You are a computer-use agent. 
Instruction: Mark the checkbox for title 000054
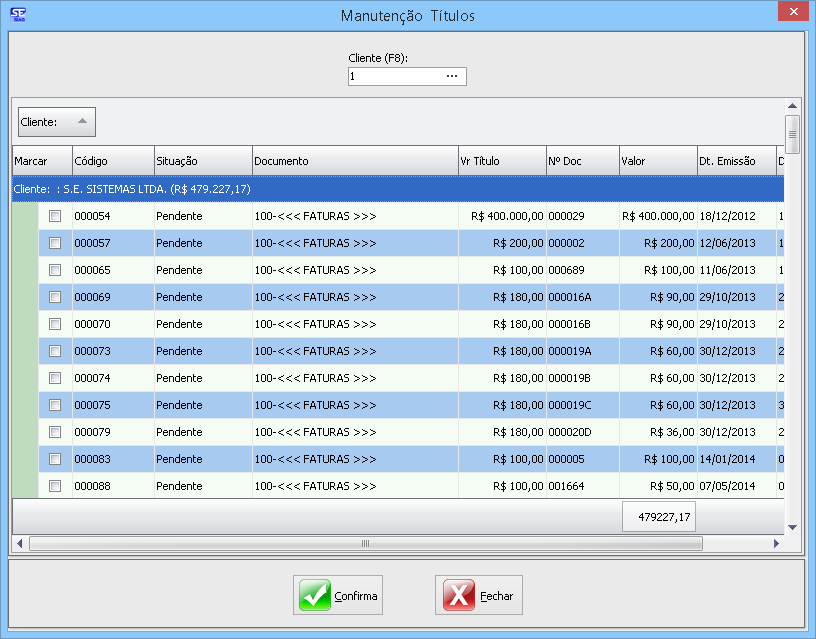tap(55, 216)
